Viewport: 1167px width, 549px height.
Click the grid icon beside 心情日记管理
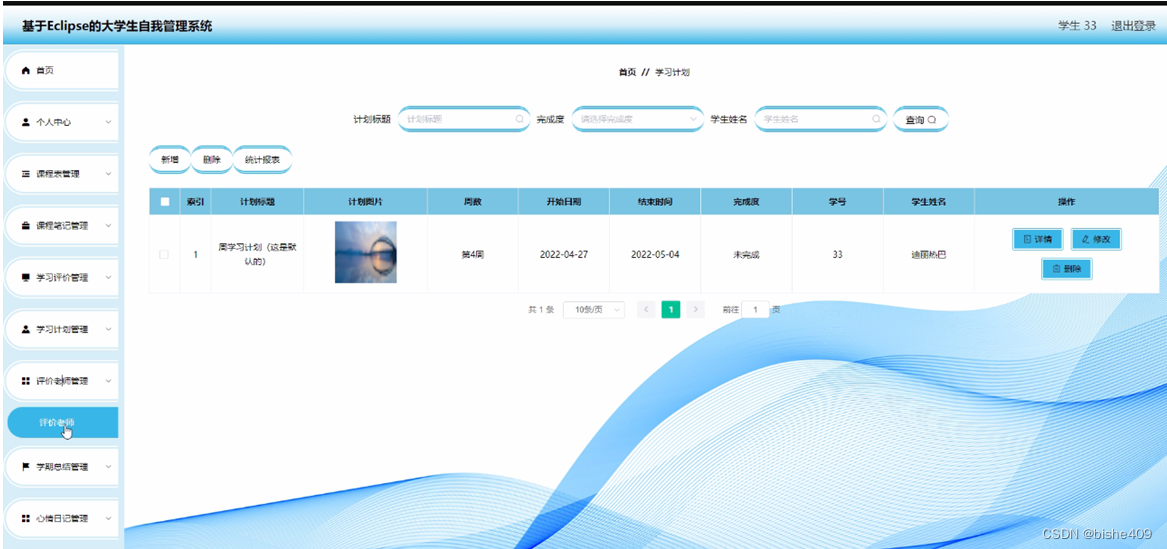click(x=26, y=518)
